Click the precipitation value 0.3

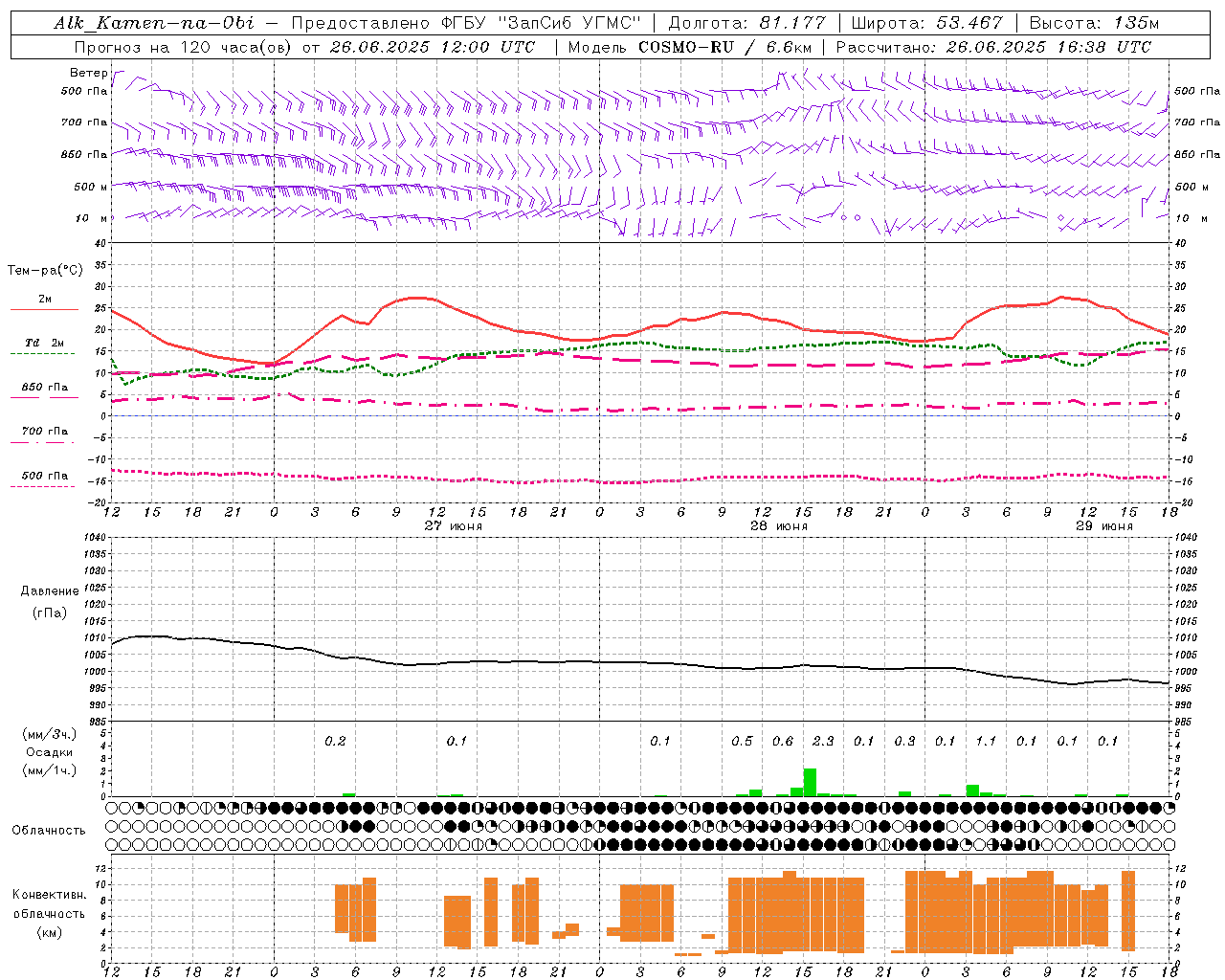(x=904, y=741)
